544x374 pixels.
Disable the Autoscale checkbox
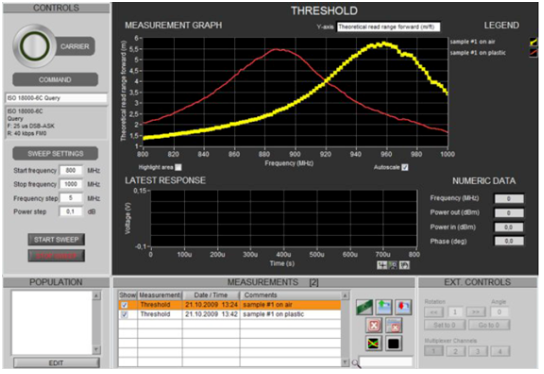pos(405,168)
